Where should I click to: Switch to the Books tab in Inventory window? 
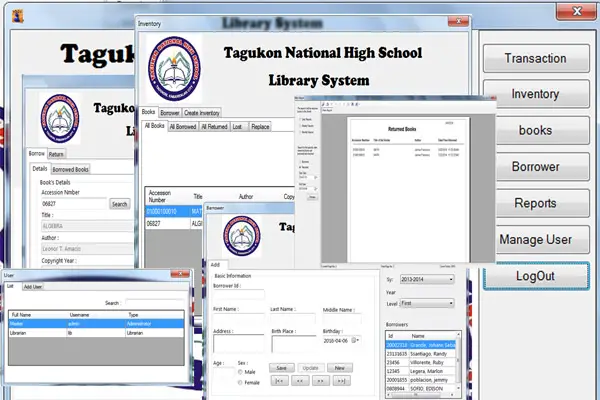(148, 112)
